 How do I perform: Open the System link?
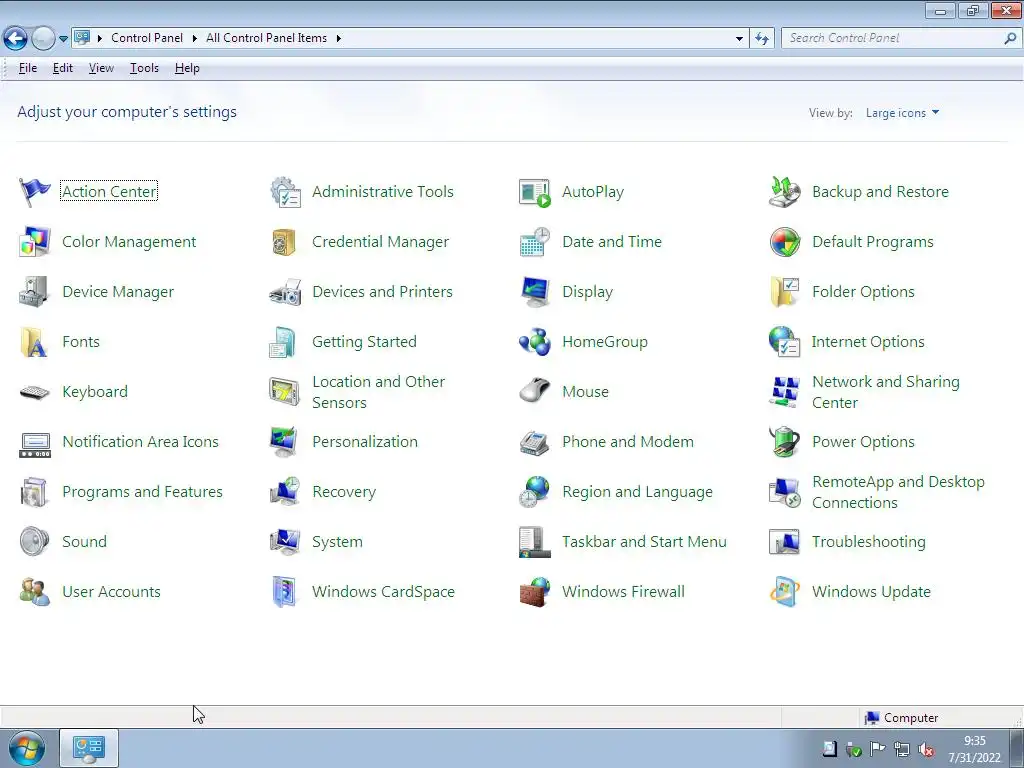(337, 542)
